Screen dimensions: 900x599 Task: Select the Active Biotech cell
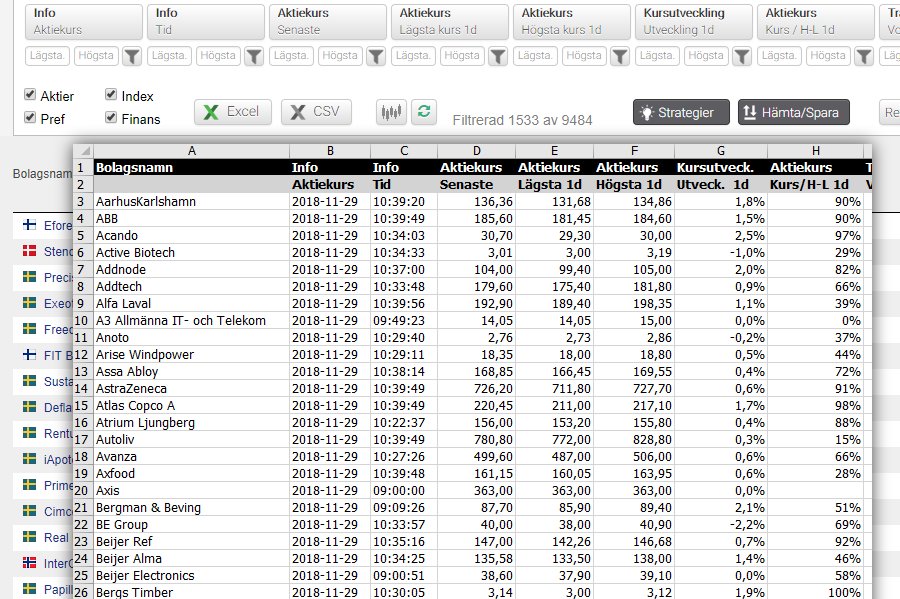click(x=192, y=252)
